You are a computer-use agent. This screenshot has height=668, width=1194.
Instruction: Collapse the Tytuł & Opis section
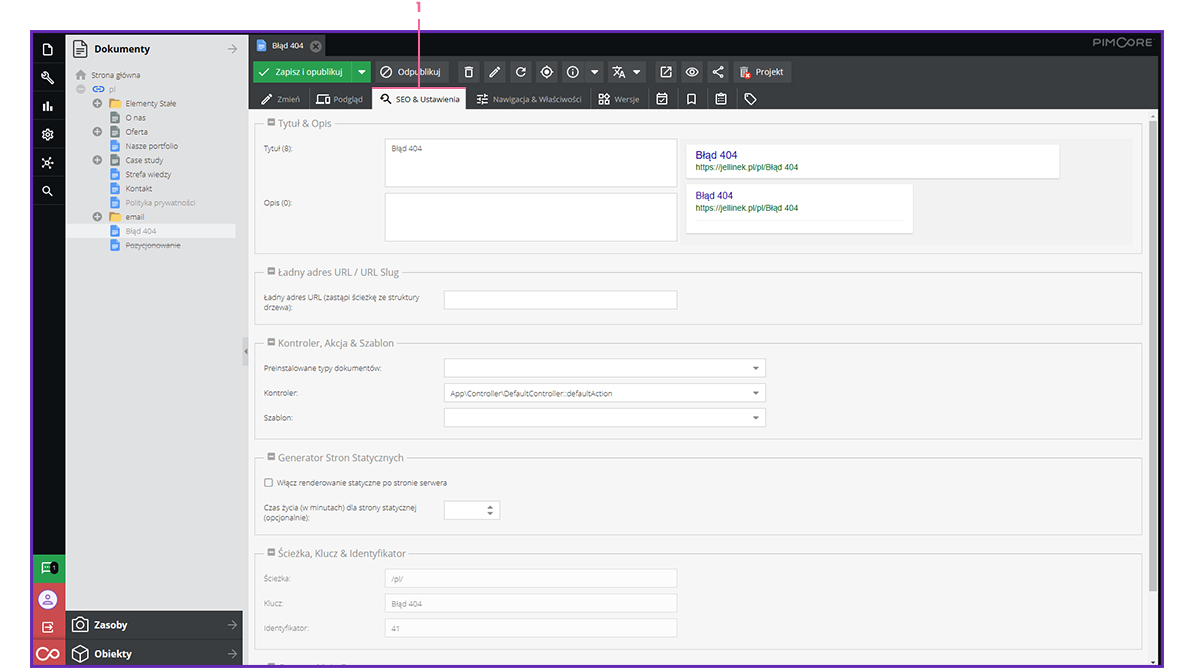271,123
